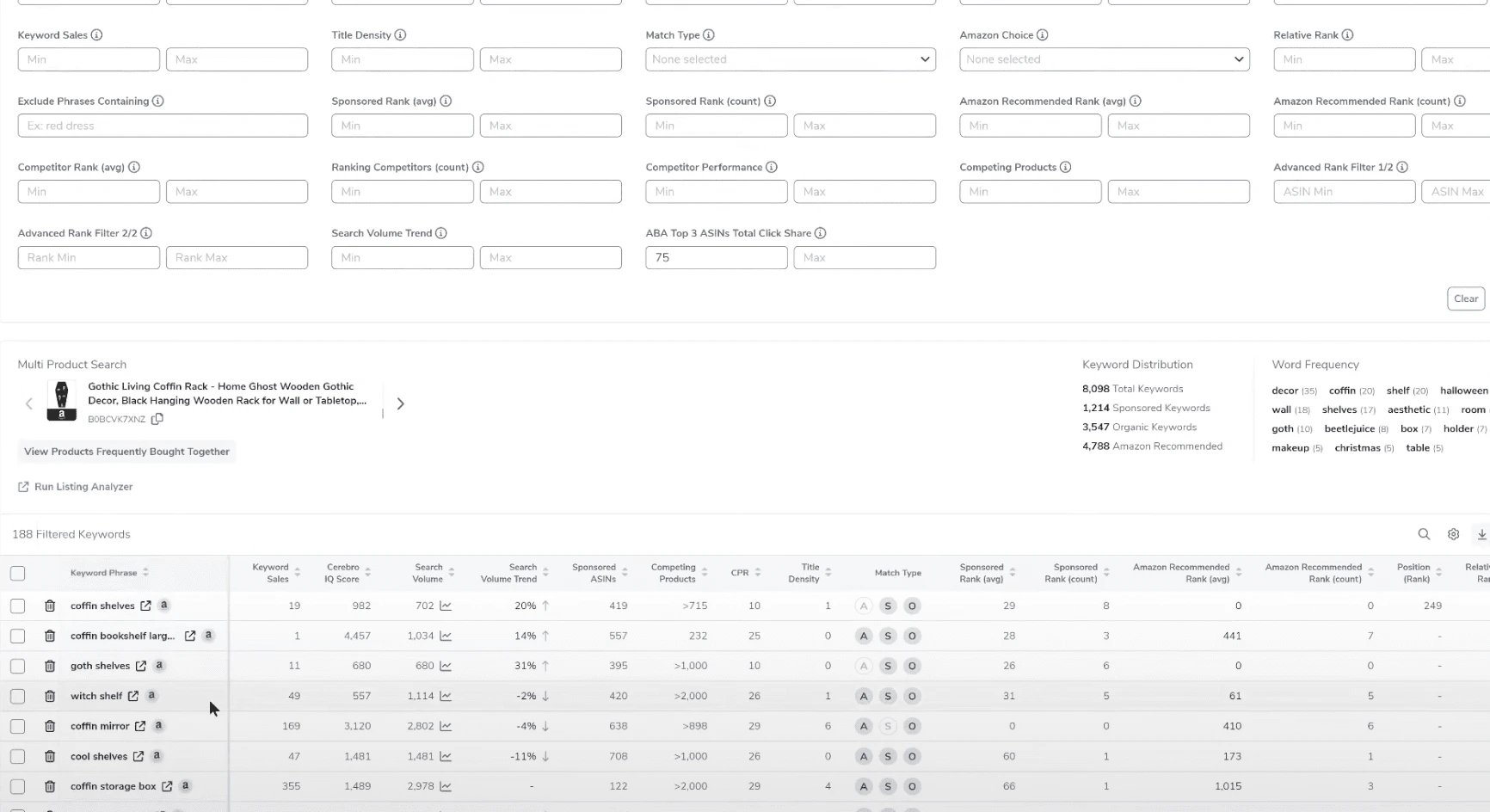This screenshot has width=1490, height=812.
Task: Toggle the select-all keywords checkbox
Action: pyautogui.click(x=17, y=573)
